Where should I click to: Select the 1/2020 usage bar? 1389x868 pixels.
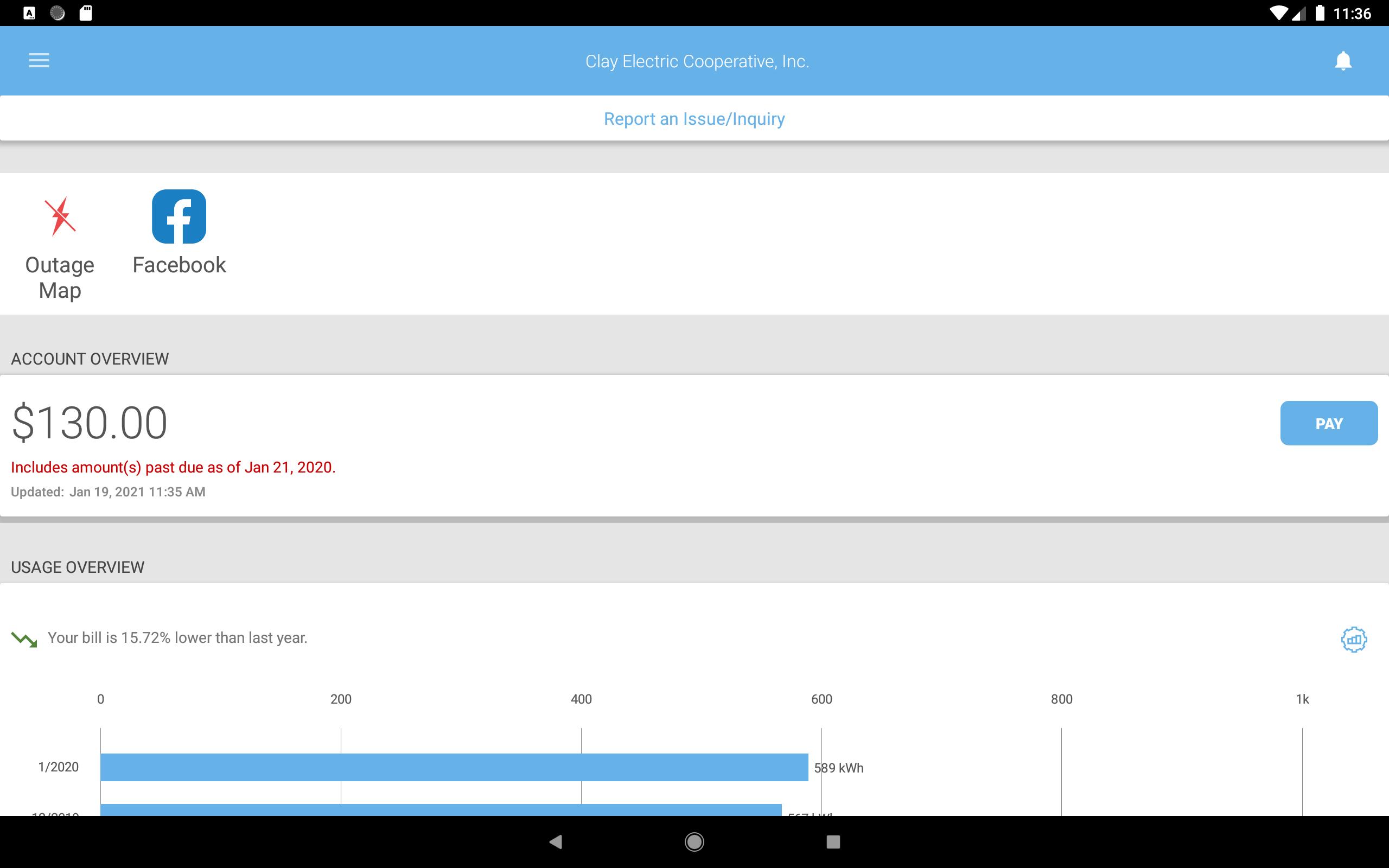pyautogui.click(x=454, y=767)
